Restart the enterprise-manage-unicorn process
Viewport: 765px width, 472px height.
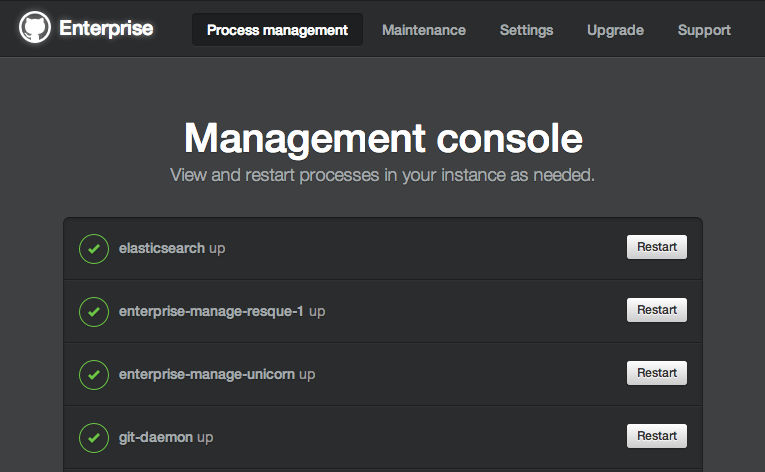point(656,373)
